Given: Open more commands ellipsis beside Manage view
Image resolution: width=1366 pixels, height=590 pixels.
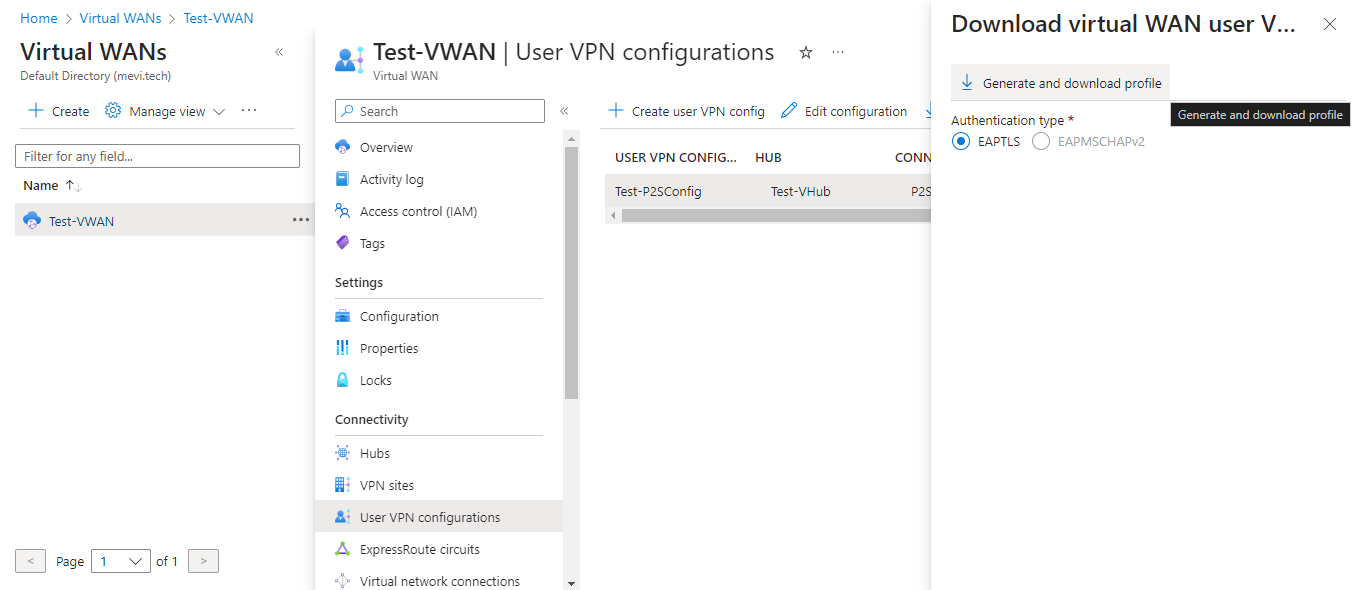Looking at the screenshot, I should (x=249, y=110).
